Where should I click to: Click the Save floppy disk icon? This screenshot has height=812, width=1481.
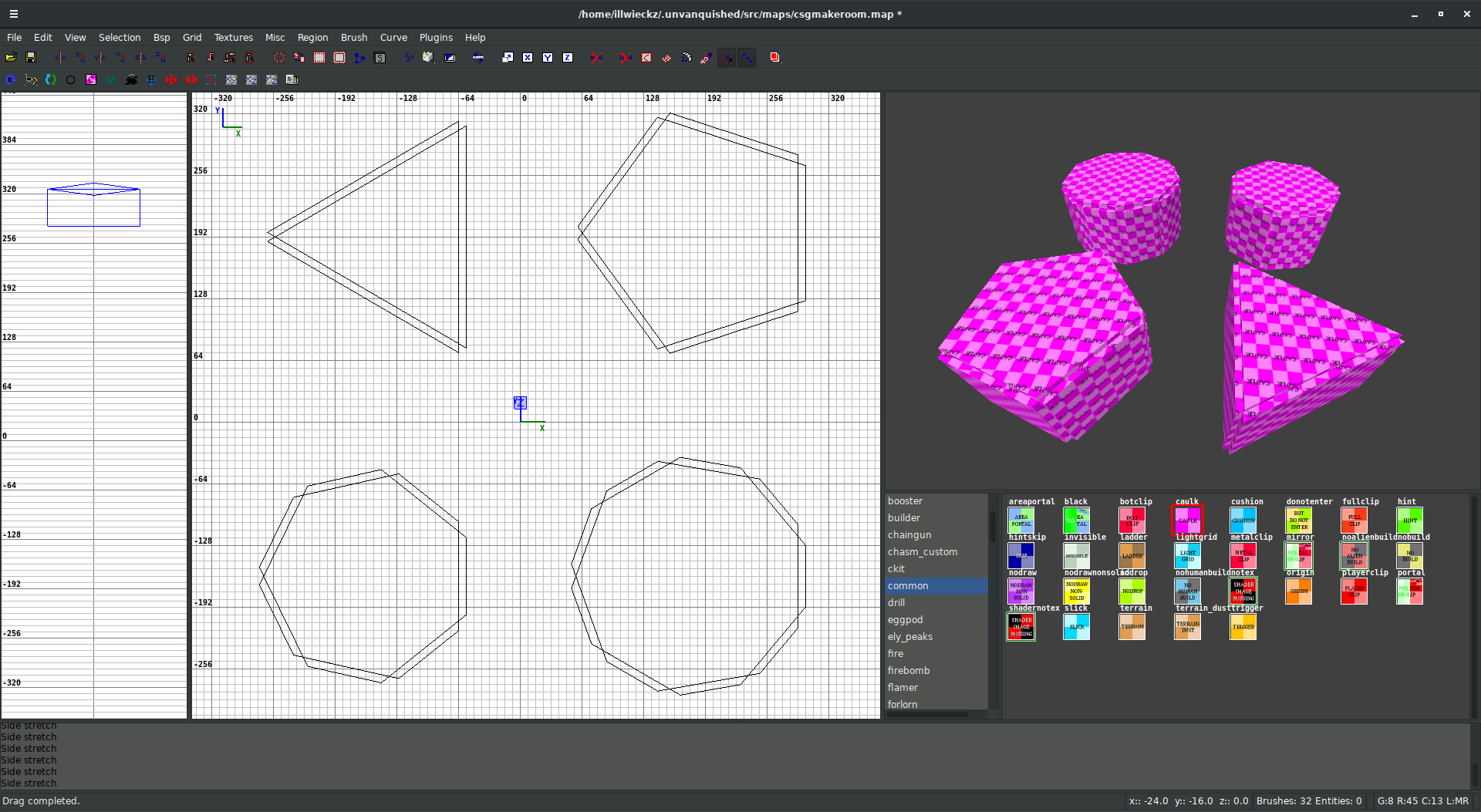point(31,58)
